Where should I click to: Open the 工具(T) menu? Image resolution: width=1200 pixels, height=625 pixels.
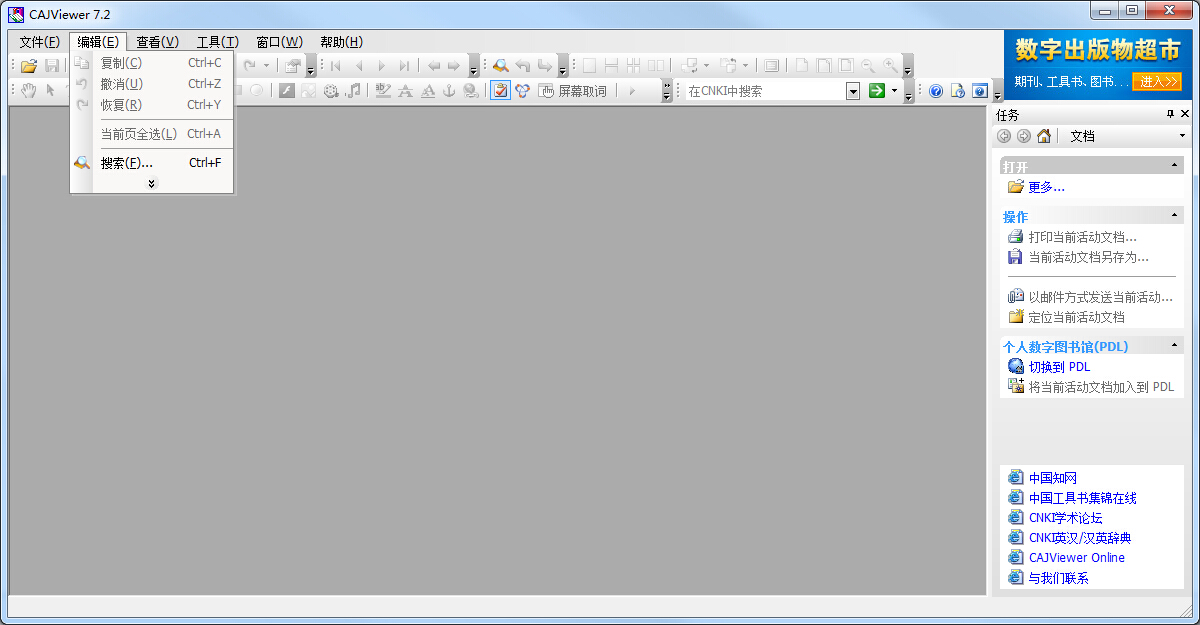click(218, 42)
